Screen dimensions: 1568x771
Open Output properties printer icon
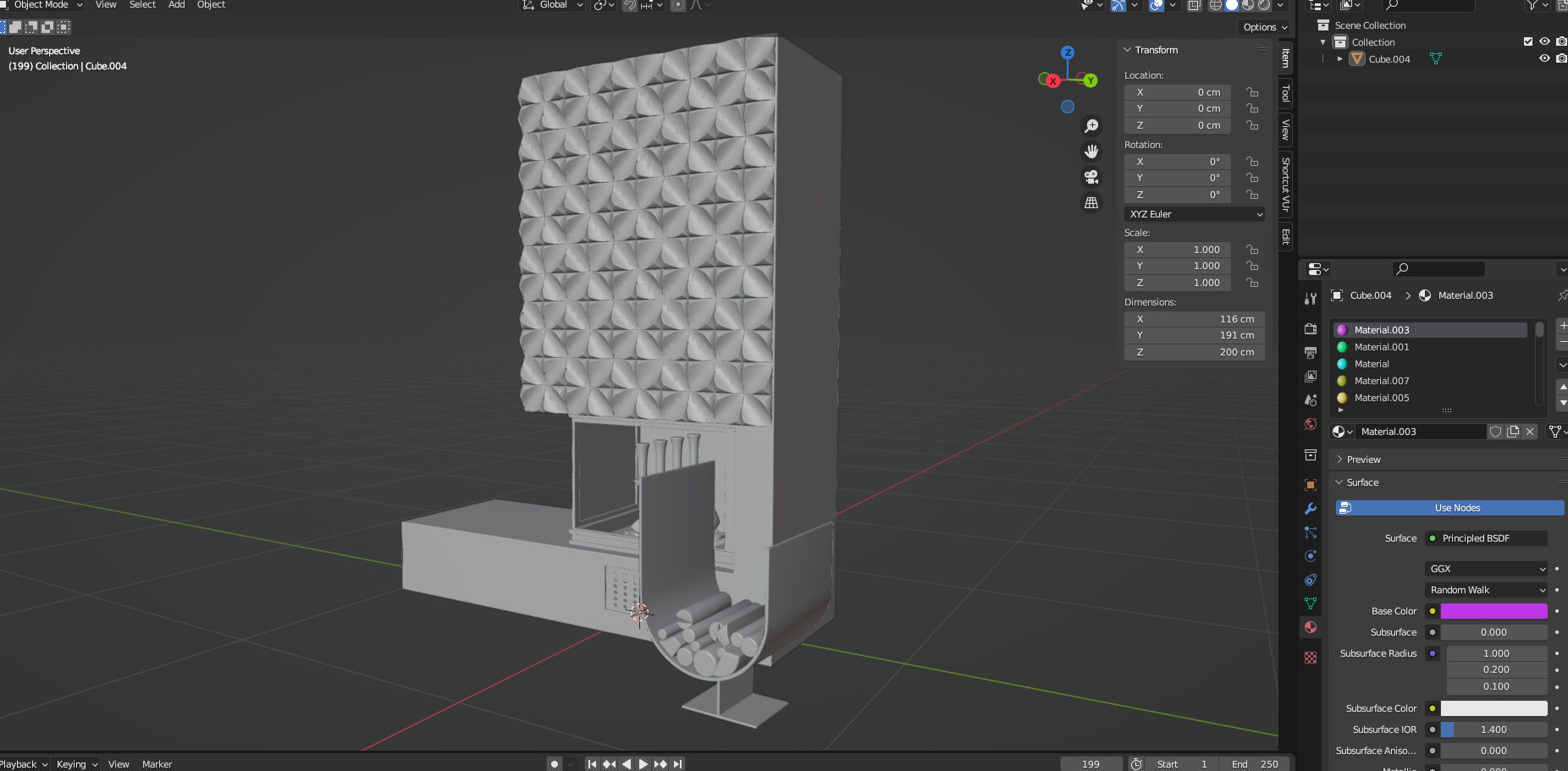tap(1311, 352)
